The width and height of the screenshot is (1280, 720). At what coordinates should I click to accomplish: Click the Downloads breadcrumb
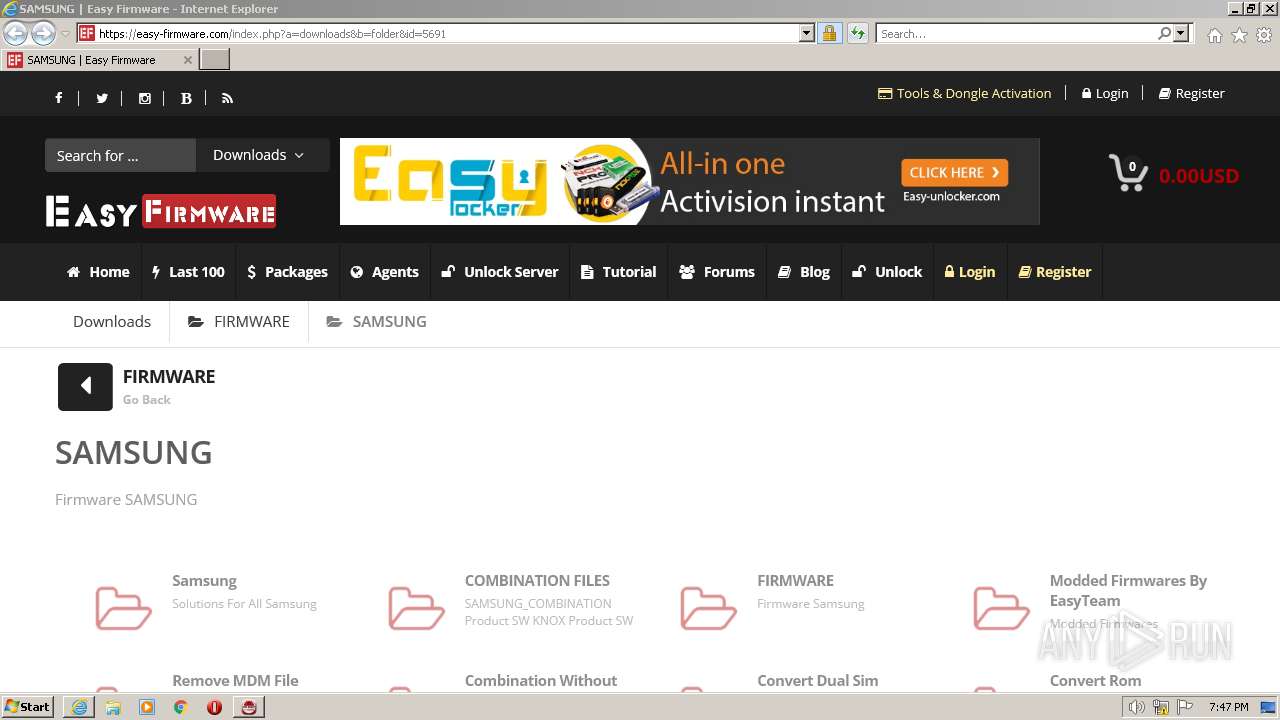[112, 322]
